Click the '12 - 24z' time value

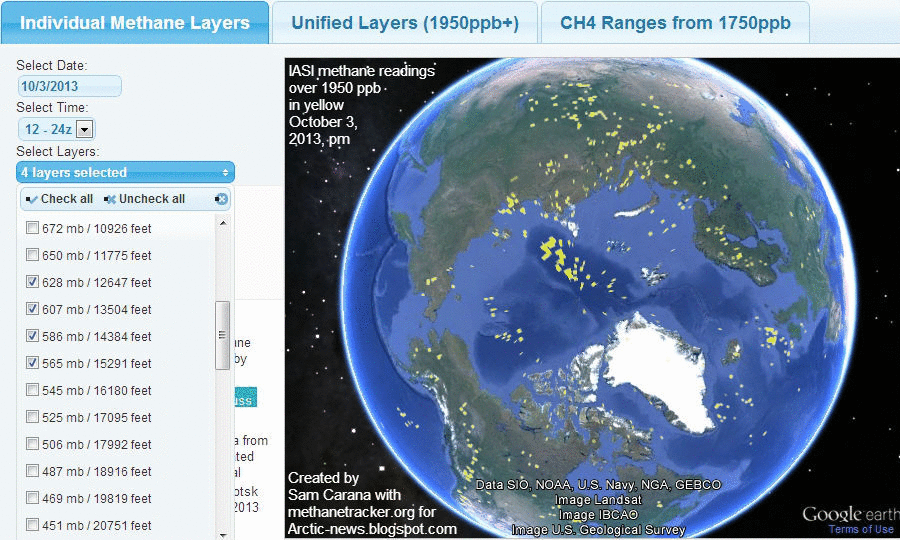(48, 129)
